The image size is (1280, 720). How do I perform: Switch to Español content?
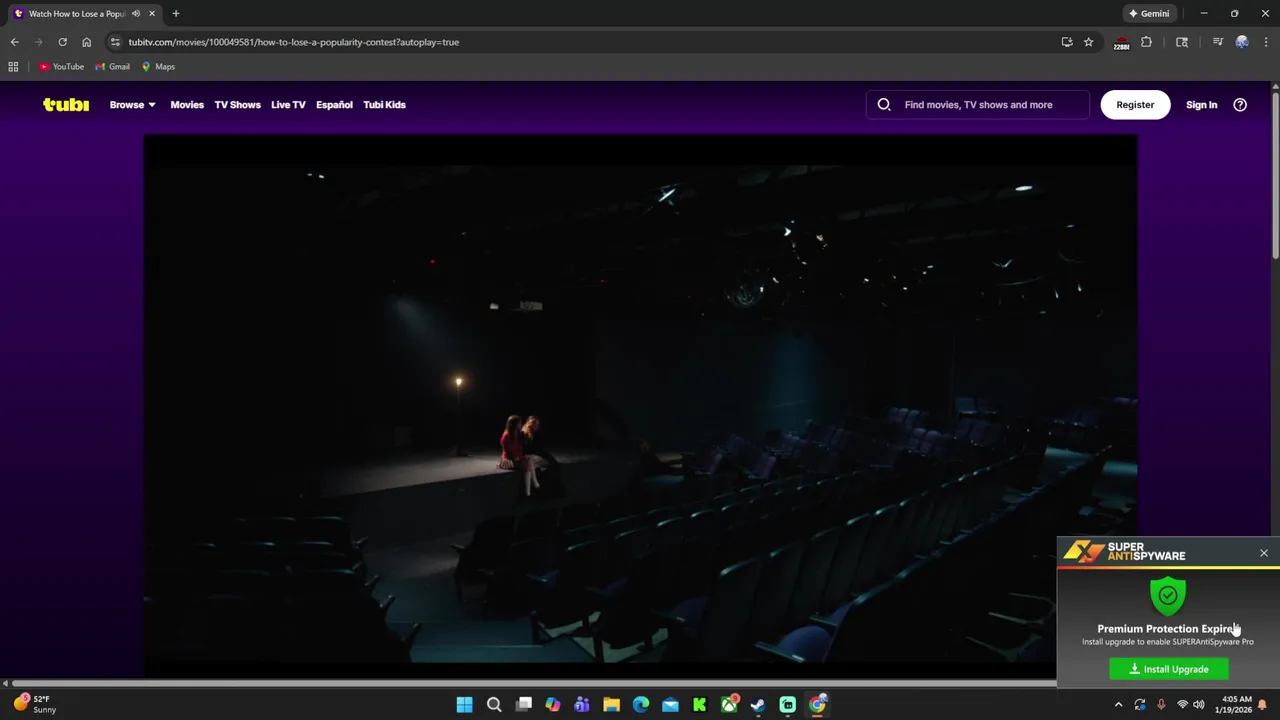[x=334, y=105]
